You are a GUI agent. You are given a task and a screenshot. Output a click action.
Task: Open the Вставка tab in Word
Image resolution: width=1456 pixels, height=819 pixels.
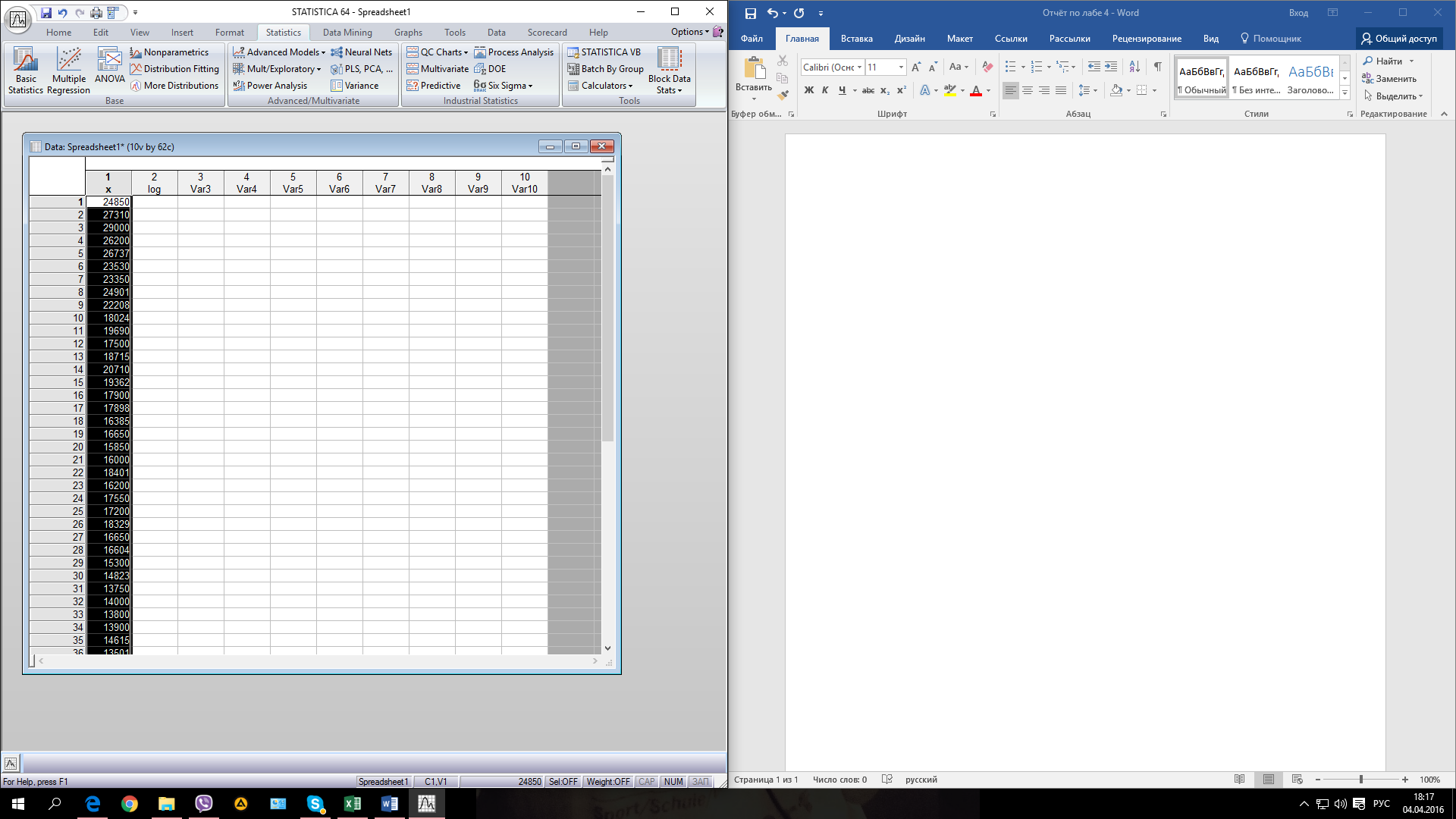[x=856, y=39]
